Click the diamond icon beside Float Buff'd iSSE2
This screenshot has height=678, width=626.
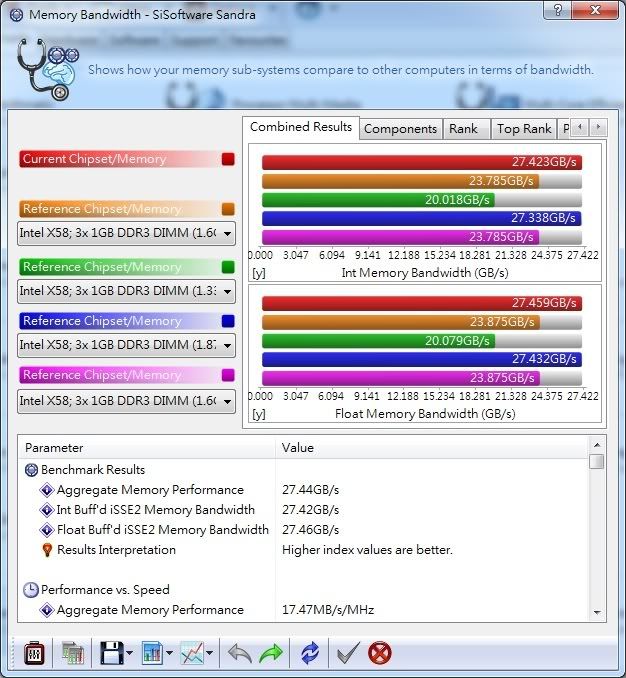tap(47, 530)
